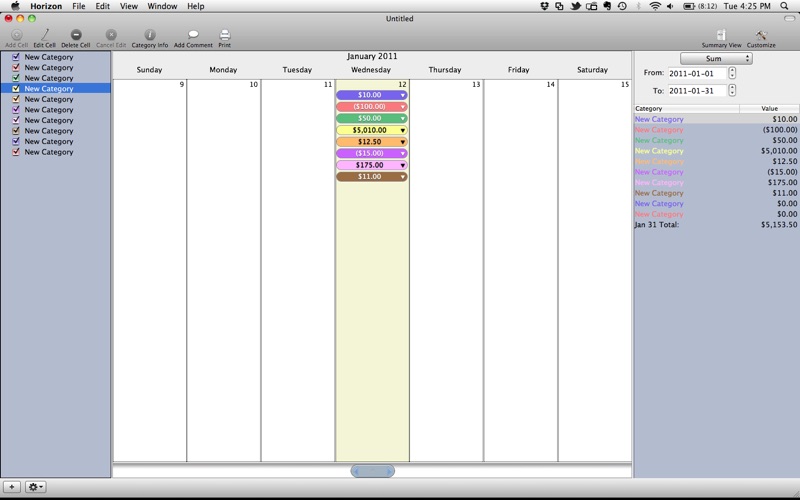Switch to Summary View via toolbar icon
Image resolution: width=800 pixels, height=500 pixels.
click(x=721, y=35)
